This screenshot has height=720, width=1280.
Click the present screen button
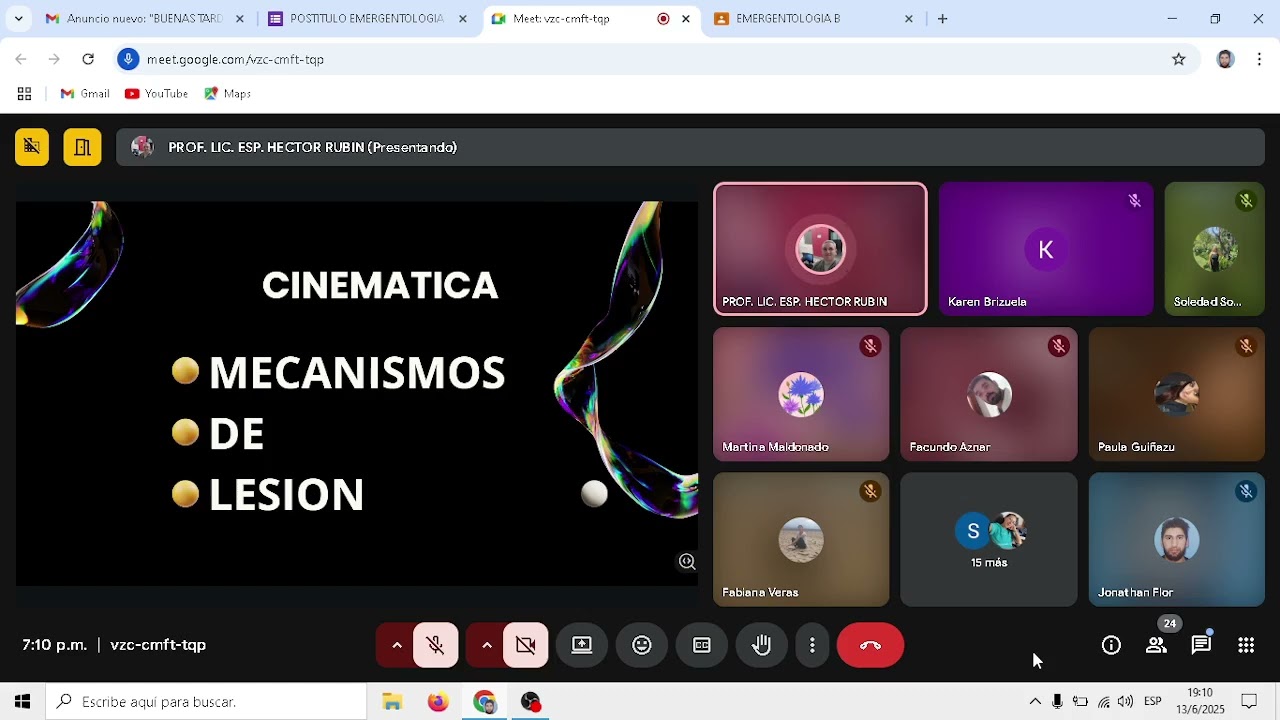point(582,645)
